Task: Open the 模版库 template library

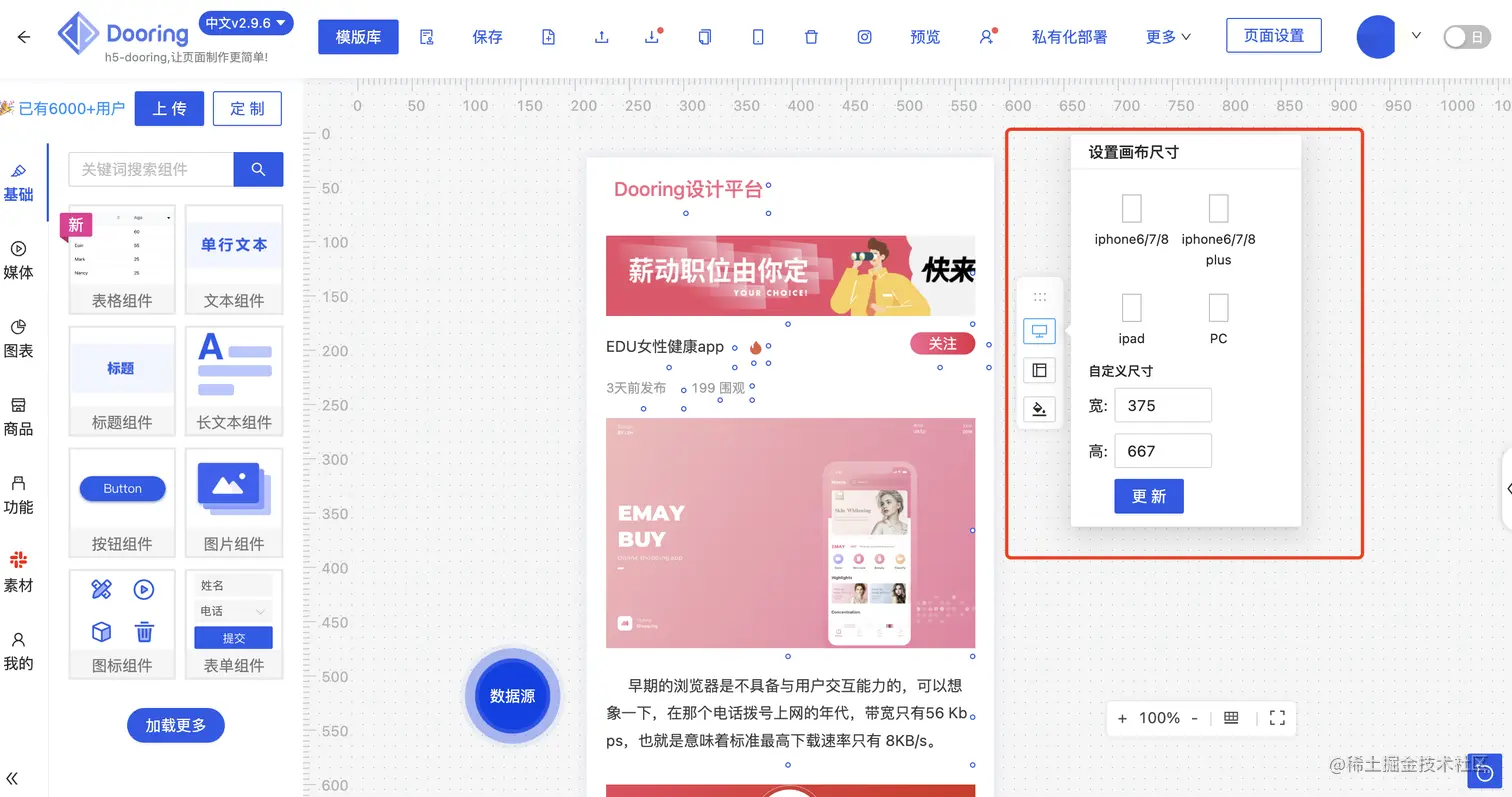Action: click(x=358, y=37)
